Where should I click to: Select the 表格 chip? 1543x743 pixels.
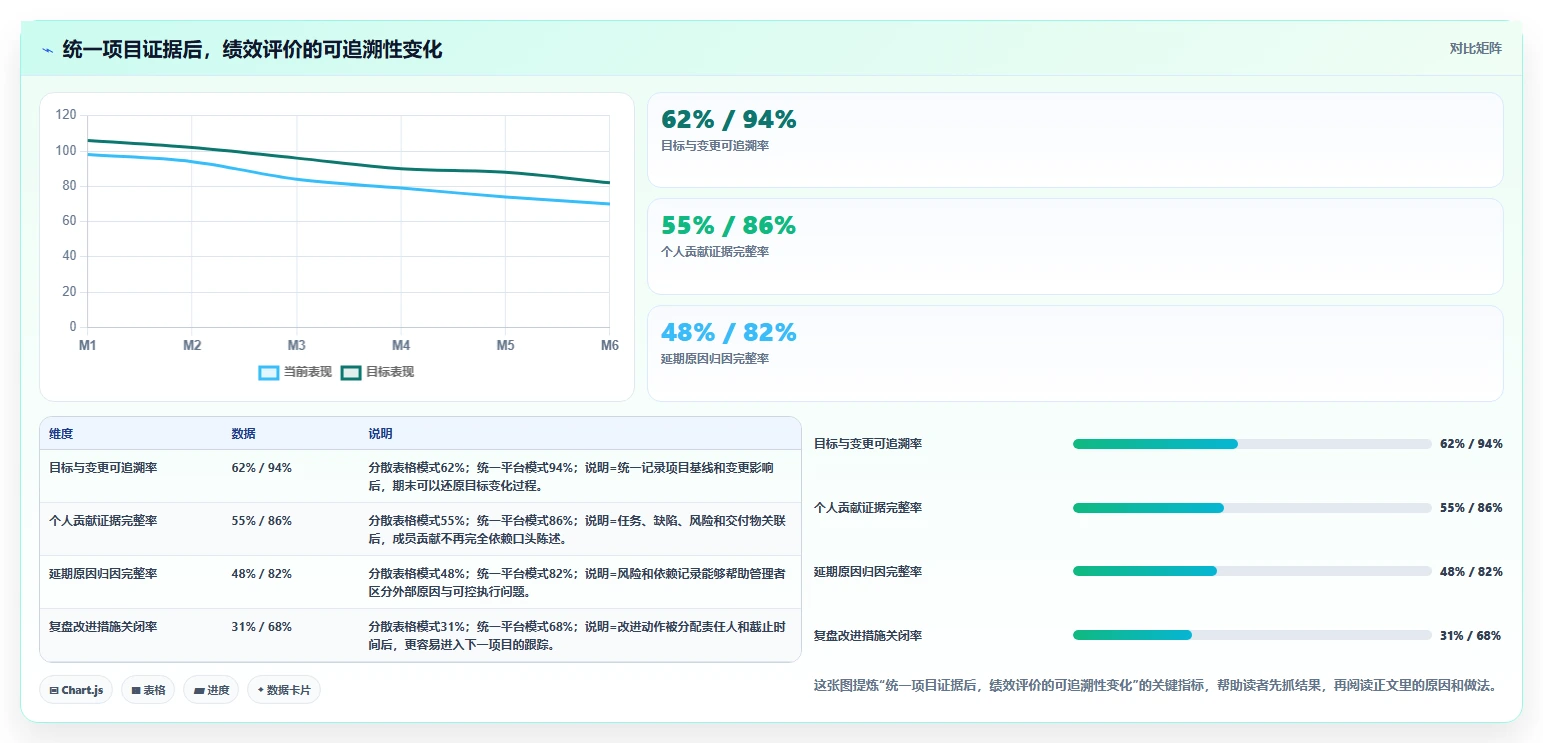click(148, 690)
